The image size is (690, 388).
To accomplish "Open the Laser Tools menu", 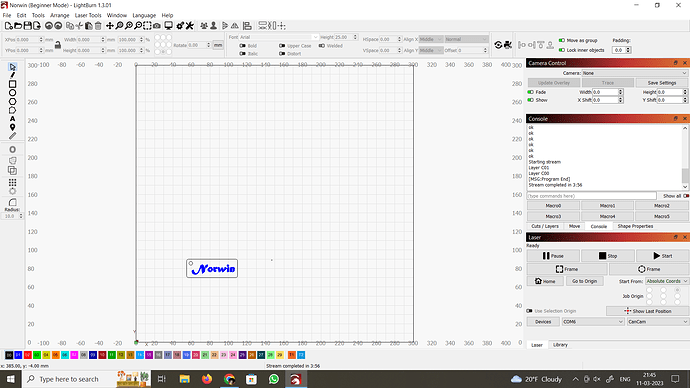I will tap(88, 15).
